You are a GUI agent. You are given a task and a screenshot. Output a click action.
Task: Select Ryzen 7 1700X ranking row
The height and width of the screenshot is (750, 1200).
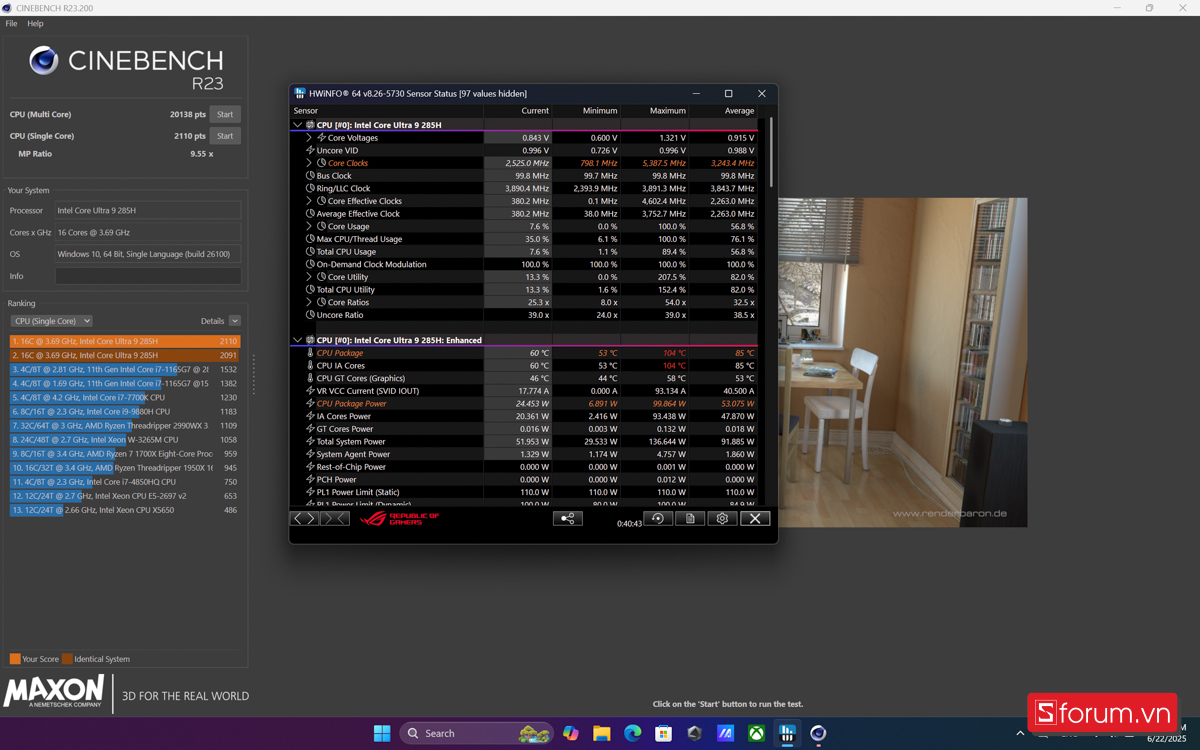125,453
